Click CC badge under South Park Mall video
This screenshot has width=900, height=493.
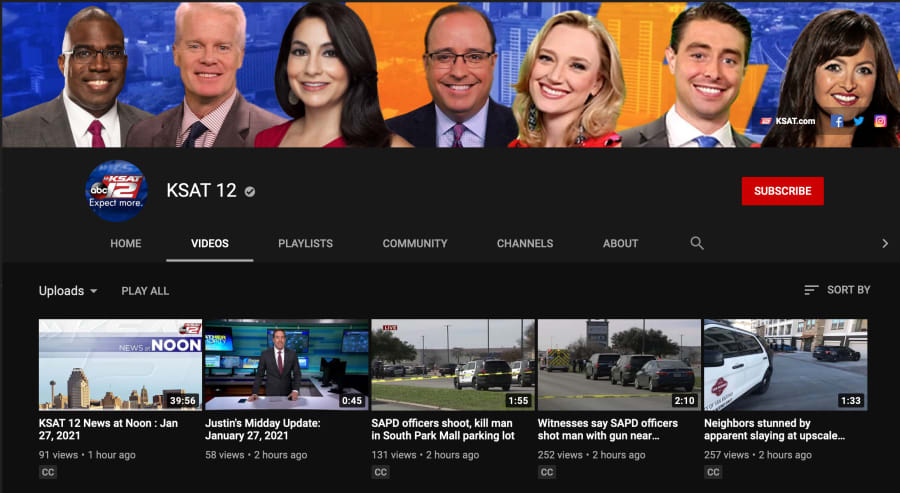(380, 472)
